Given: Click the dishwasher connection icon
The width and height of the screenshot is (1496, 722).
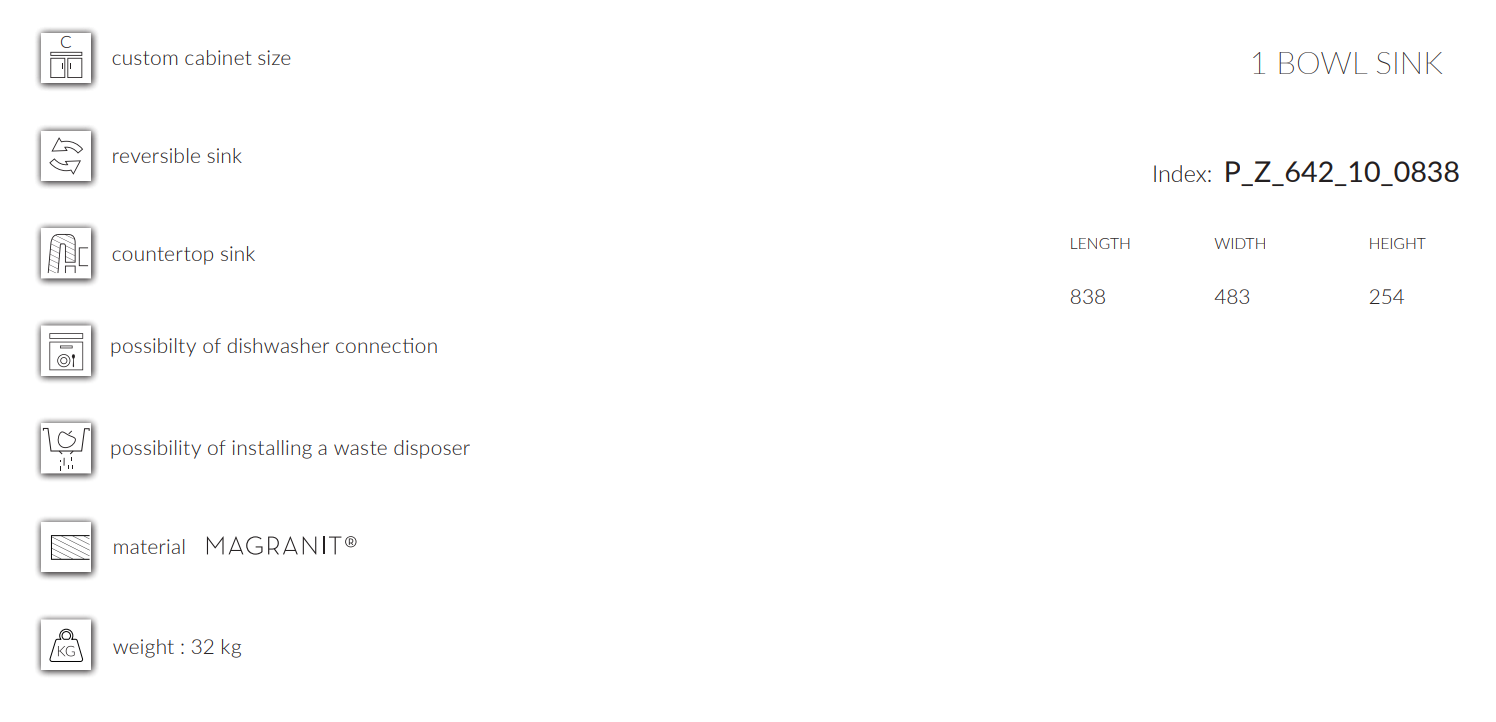Looking at the screenshot, I should tap(66, 351).
